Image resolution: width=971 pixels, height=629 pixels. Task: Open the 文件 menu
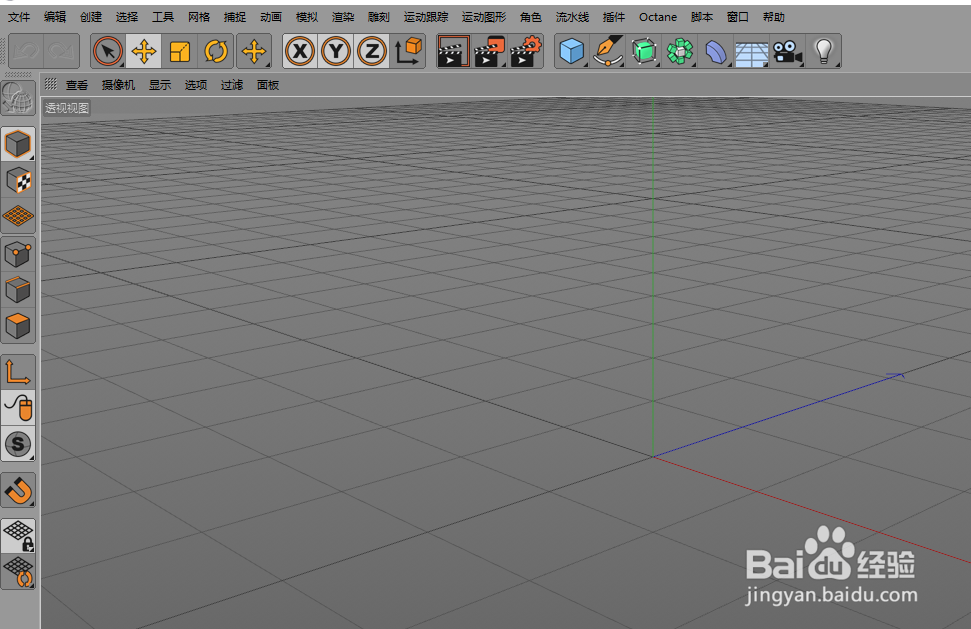(19, 17)
